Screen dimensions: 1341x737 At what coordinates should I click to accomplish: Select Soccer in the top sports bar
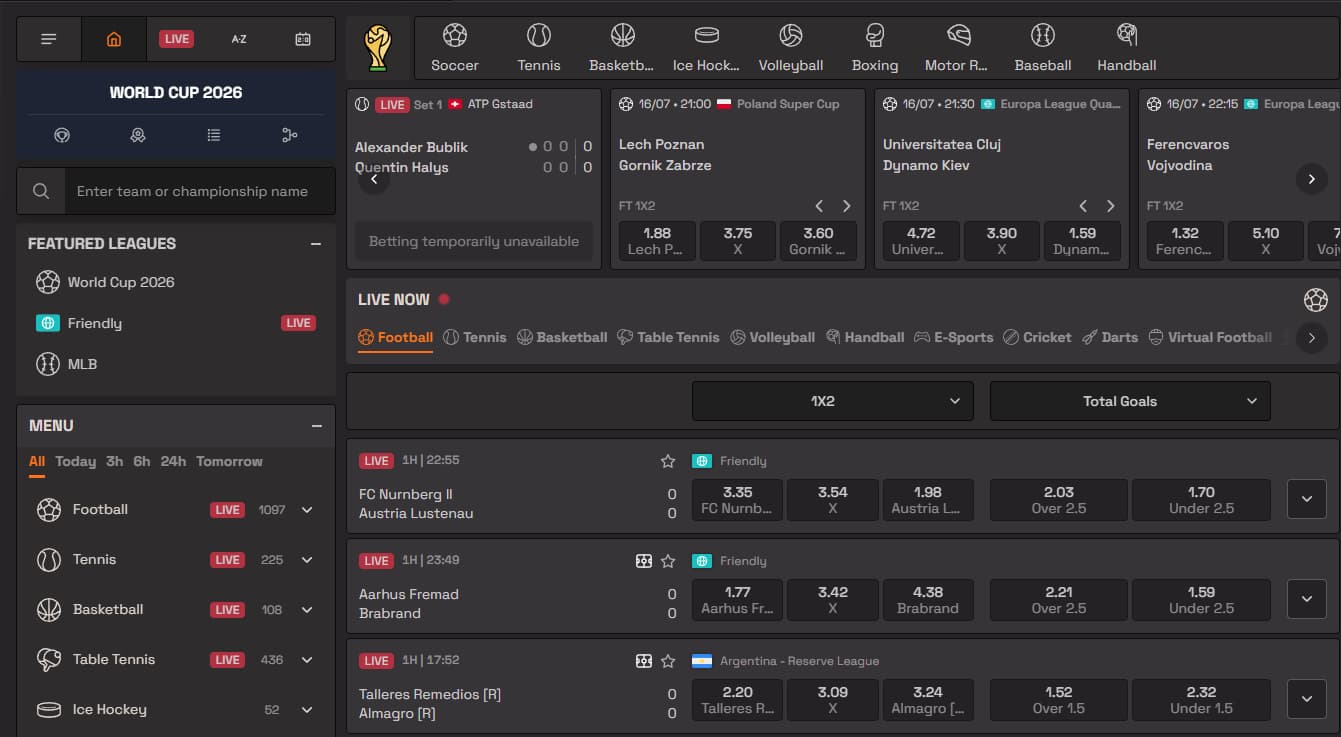point(455,48)
